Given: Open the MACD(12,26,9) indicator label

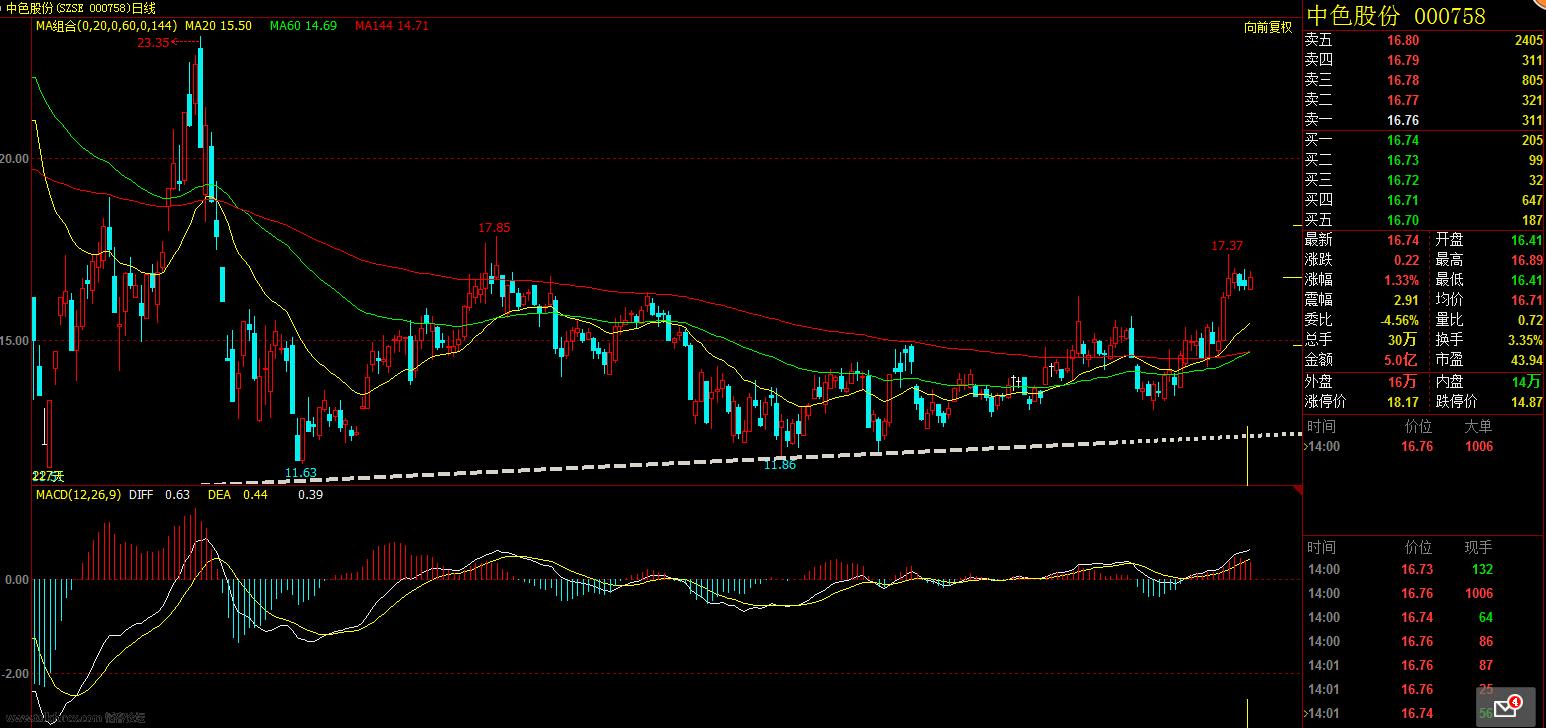Looking at the screenshot, I should click(80, 495).
